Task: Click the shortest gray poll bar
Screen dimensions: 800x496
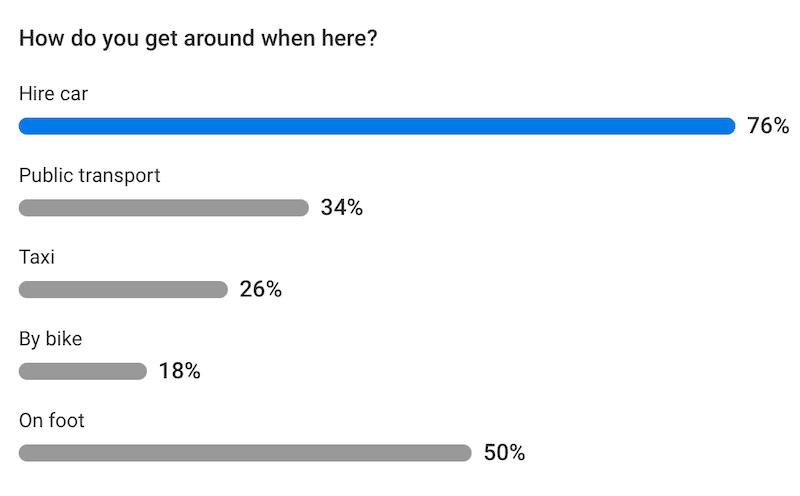Action: click(x=83, y=372)
